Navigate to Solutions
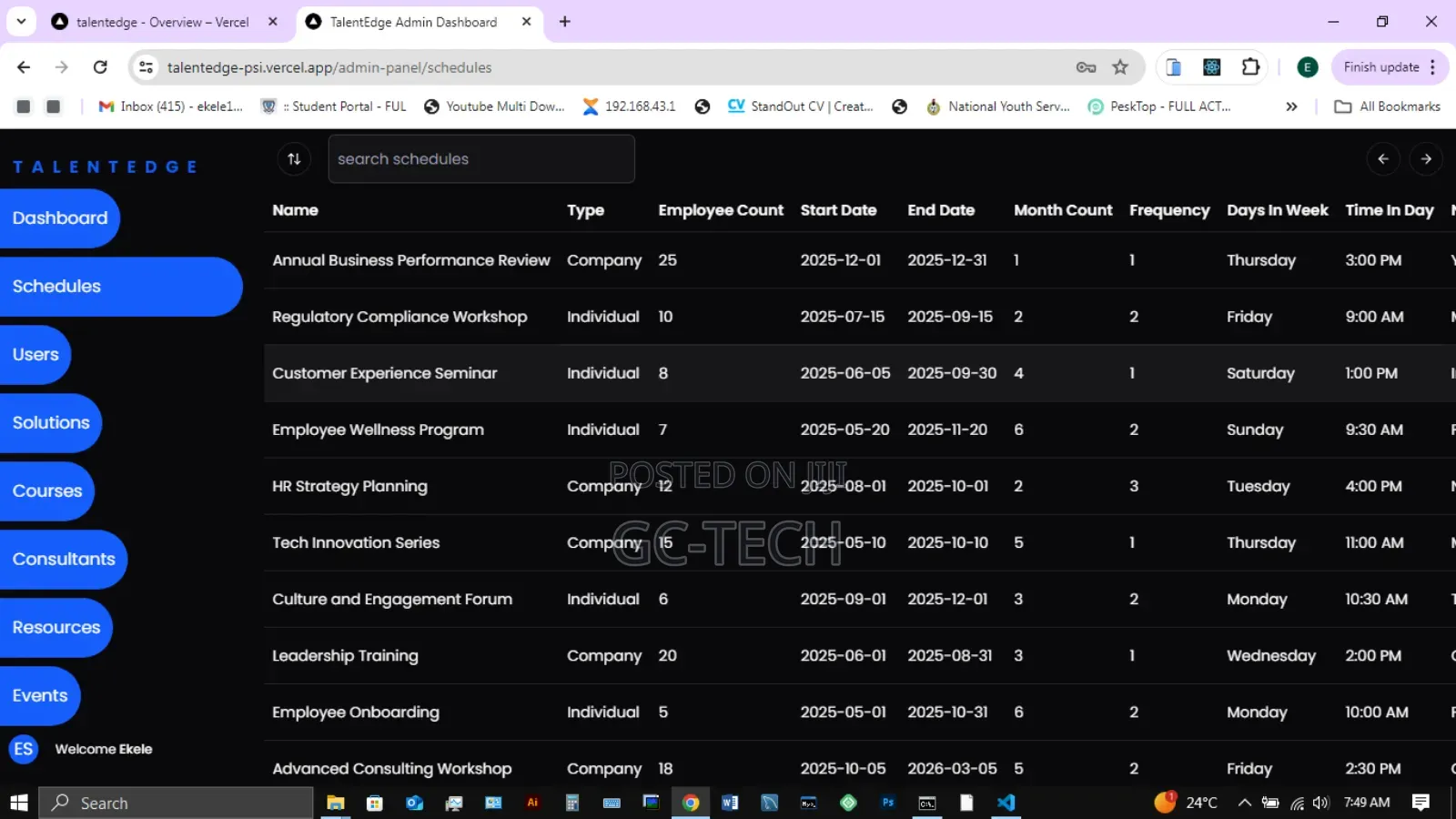The image size is (1456, 819). [x=51, y=423]
